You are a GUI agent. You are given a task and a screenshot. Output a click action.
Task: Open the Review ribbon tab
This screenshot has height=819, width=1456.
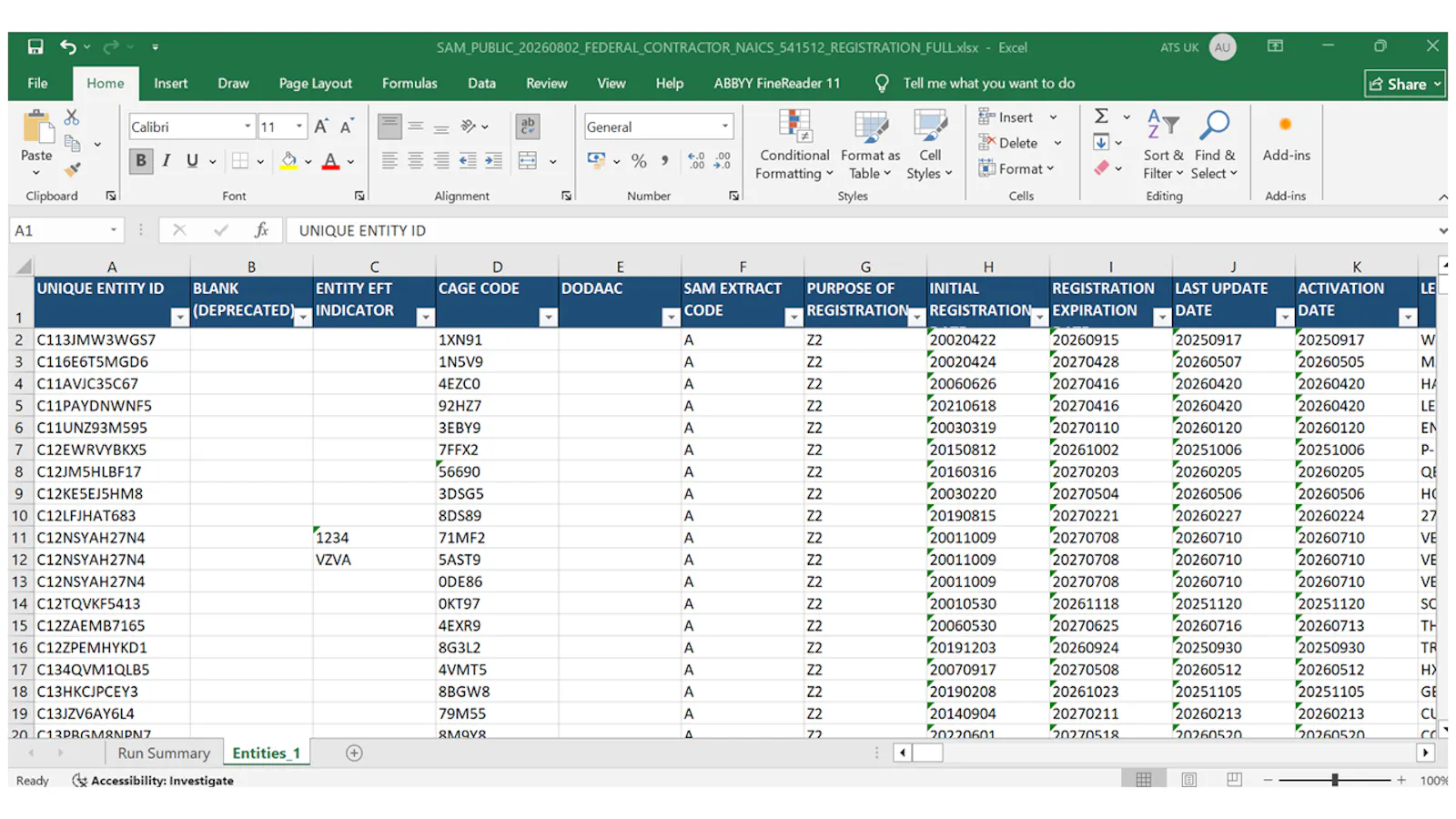pyautogui.click(x=546, y=83)
